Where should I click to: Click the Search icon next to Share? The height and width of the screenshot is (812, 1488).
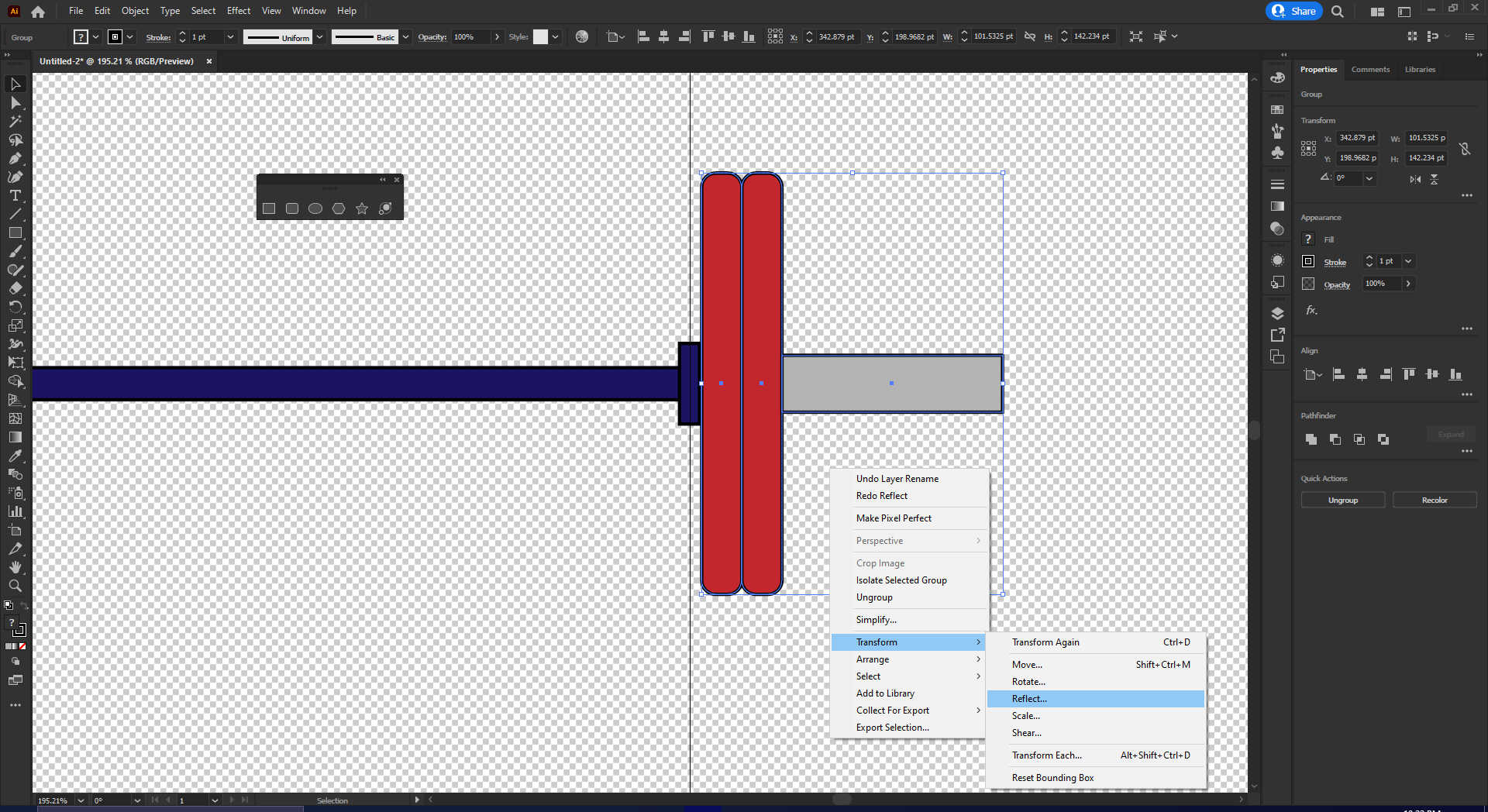1337,12
